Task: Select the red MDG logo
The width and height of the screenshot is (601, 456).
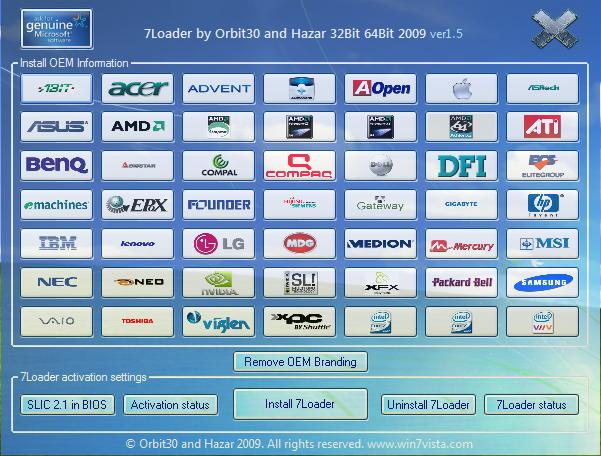Action: click(299, 244)
